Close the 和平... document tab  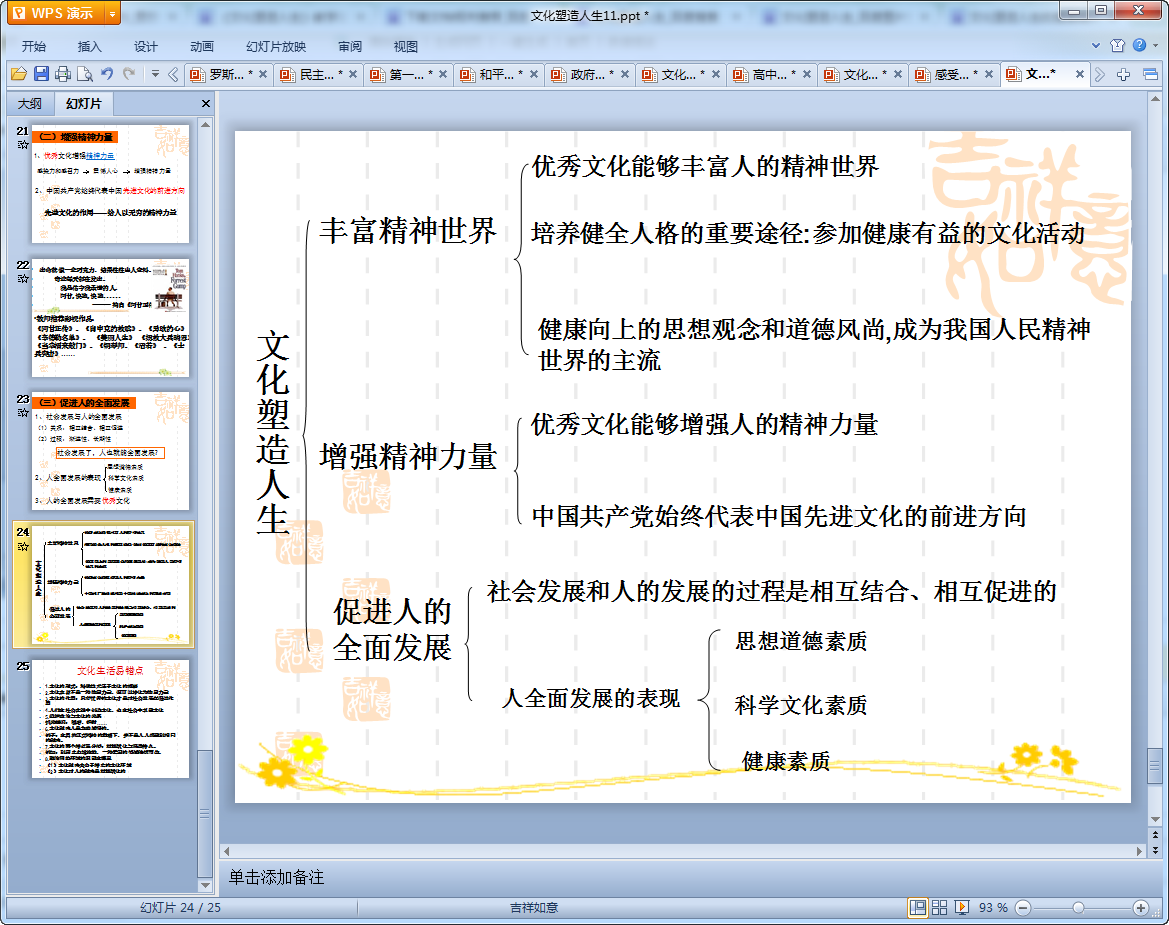[x=534, y=75]
